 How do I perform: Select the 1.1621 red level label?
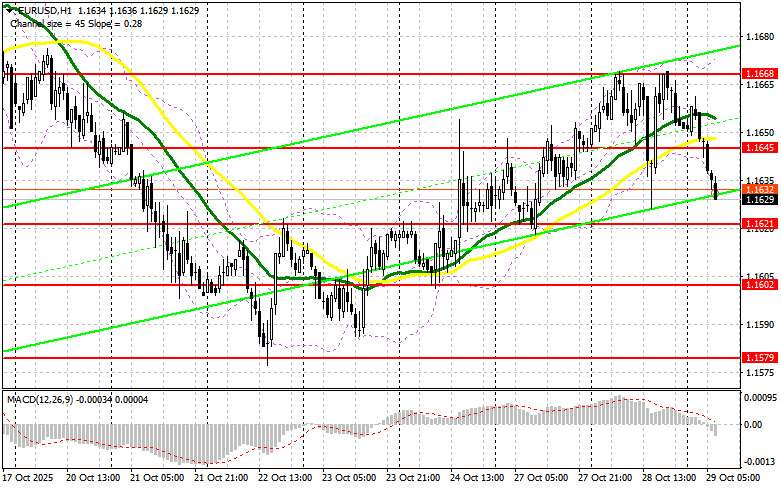click(x=760, y=224)
